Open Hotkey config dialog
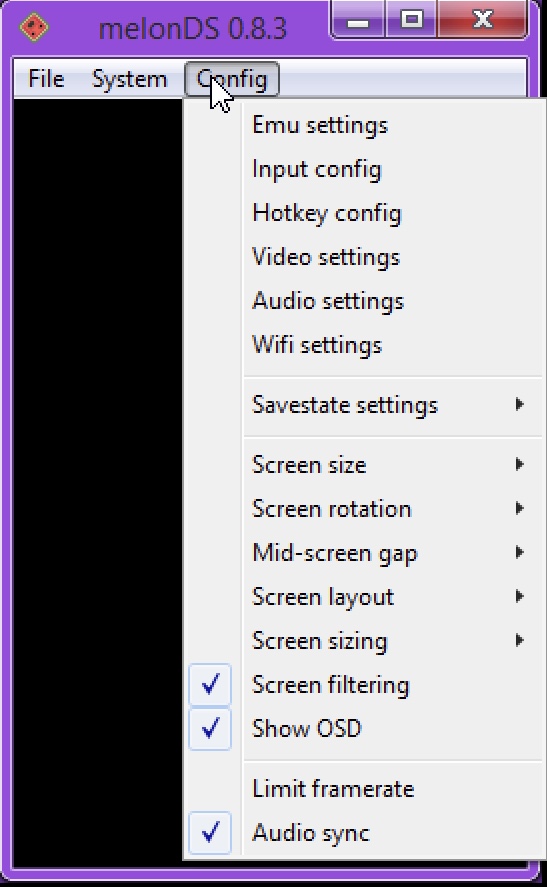The height and width of the screenshot is (887, 547). point(365,213)
